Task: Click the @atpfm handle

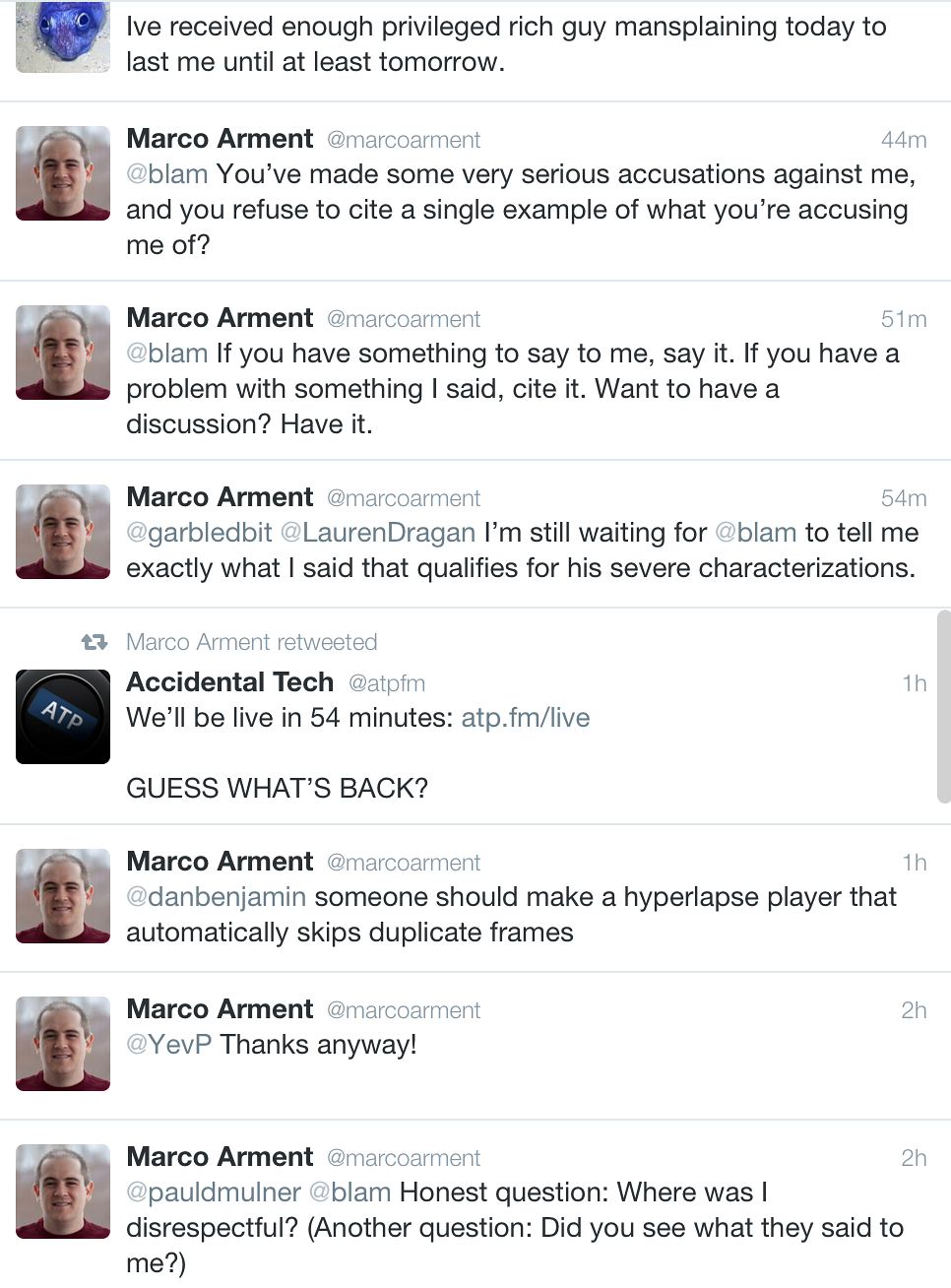Action: tap(387, 683)
